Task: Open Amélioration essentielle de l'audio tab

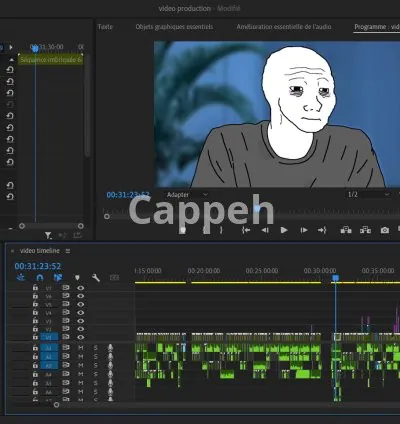Action: click(x=284, y=27)
